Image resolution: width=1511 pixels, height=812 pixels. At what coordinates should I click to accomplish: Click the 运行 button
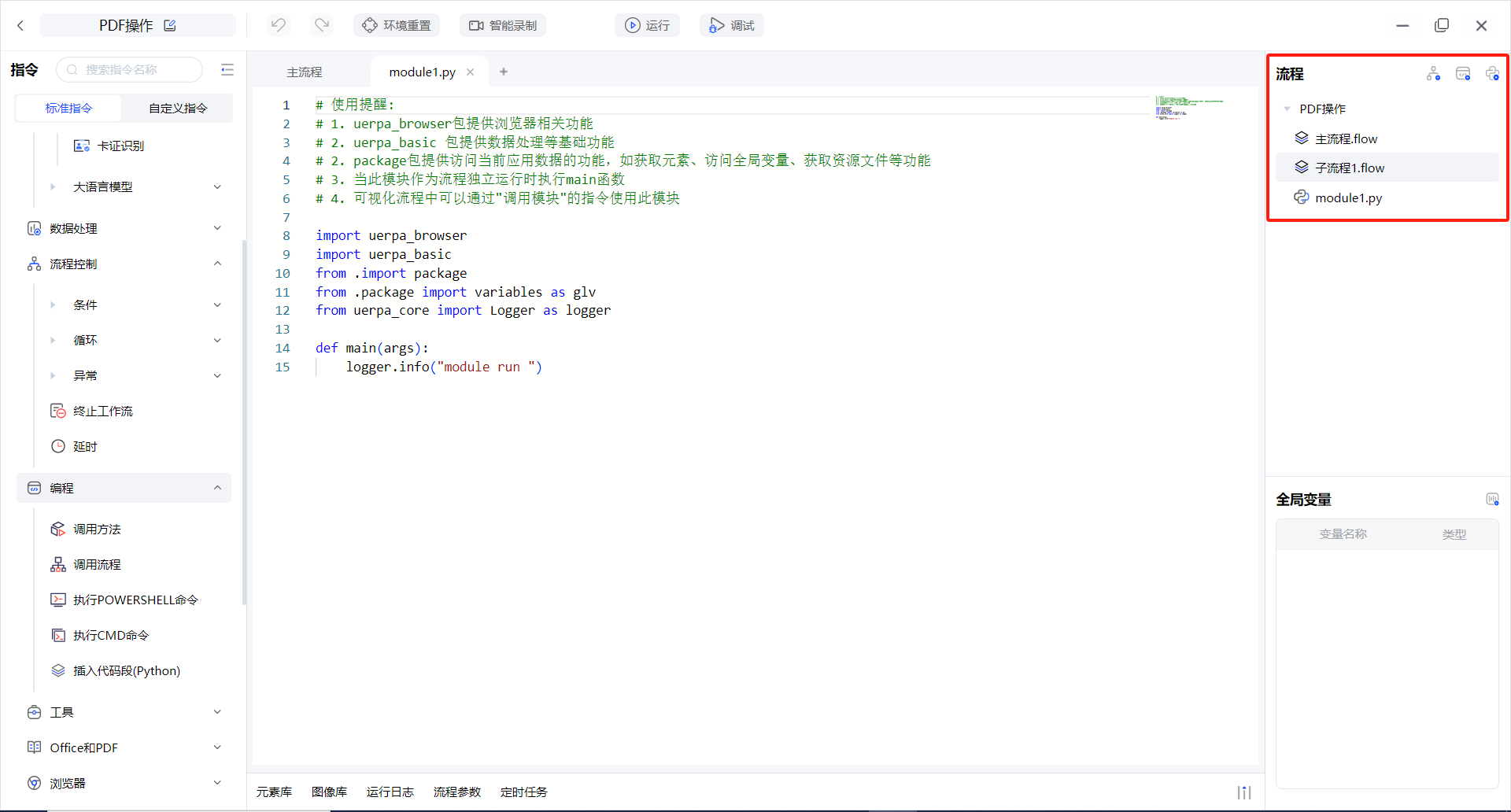[647, 25]
